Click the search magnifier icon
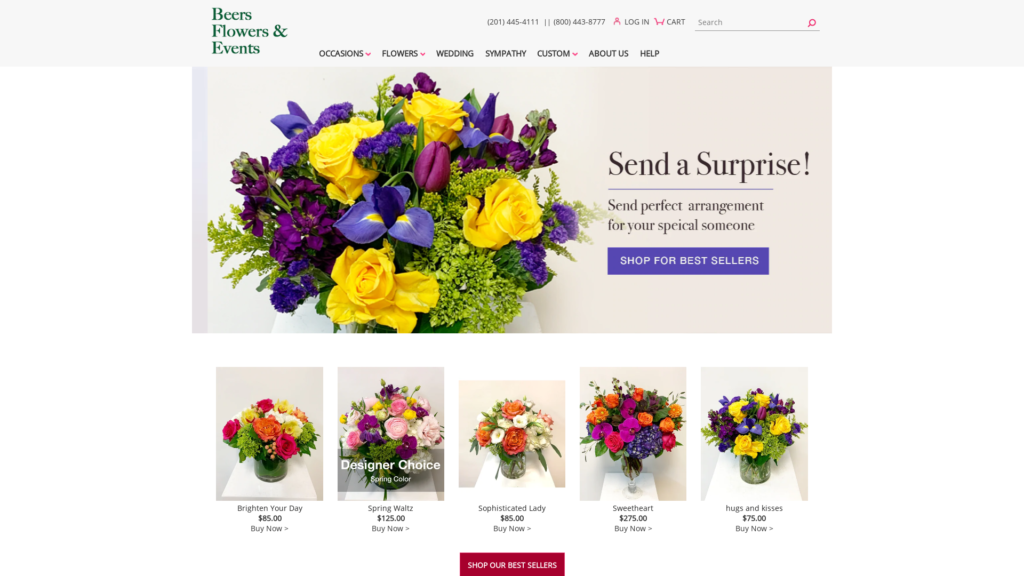This screenshot has height=576, width=1024. pos(812,23)
